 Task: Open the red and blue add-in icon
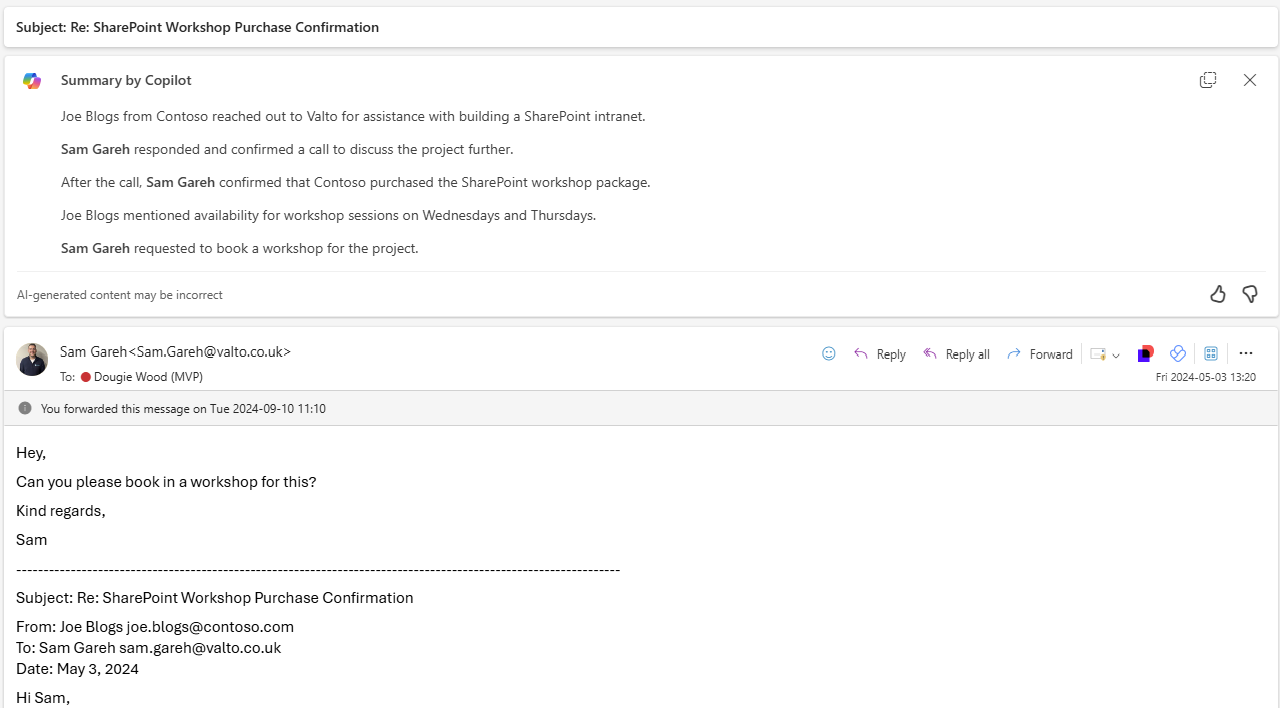1146,353
